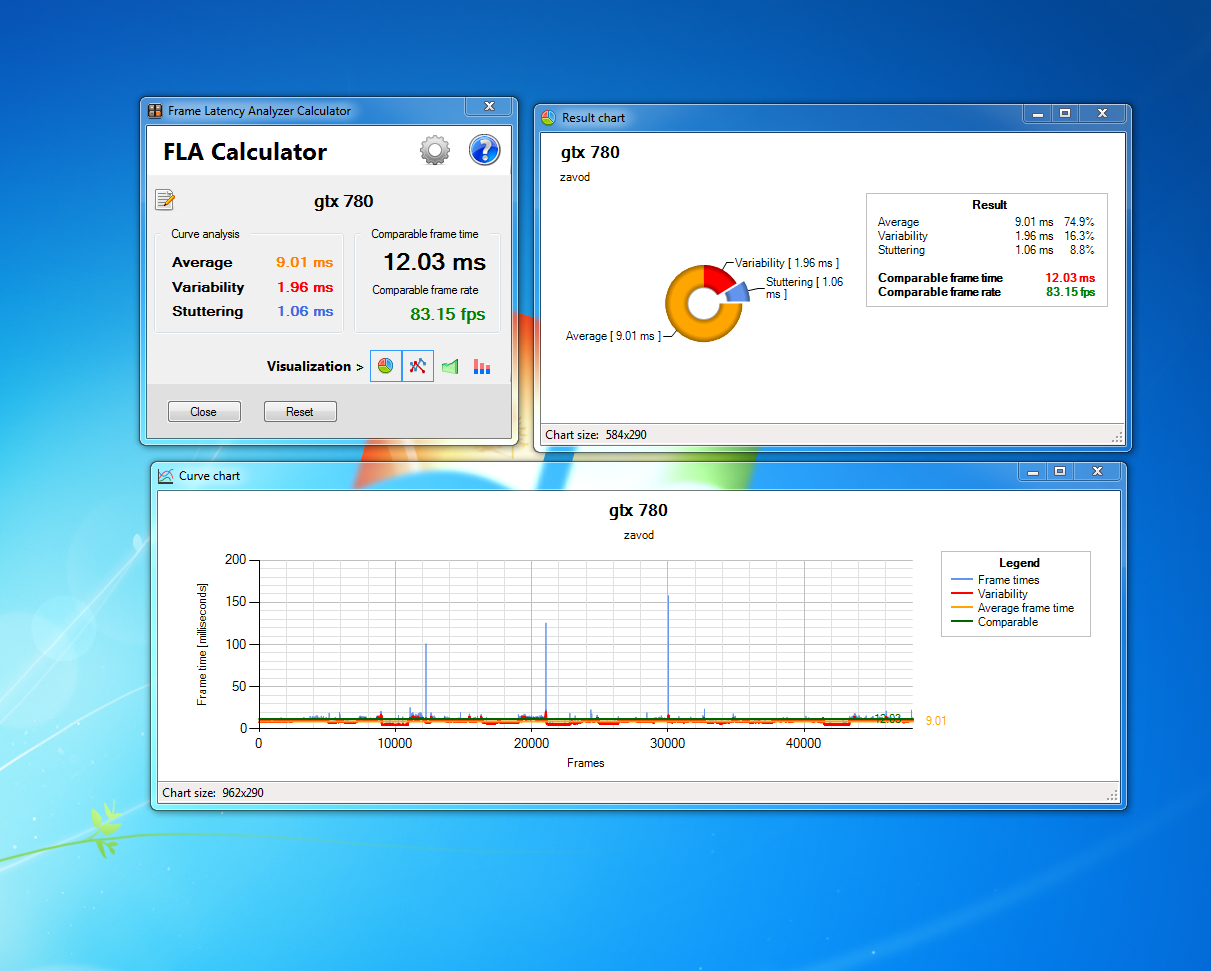Click 'Comparable' legend entry

1008,622
